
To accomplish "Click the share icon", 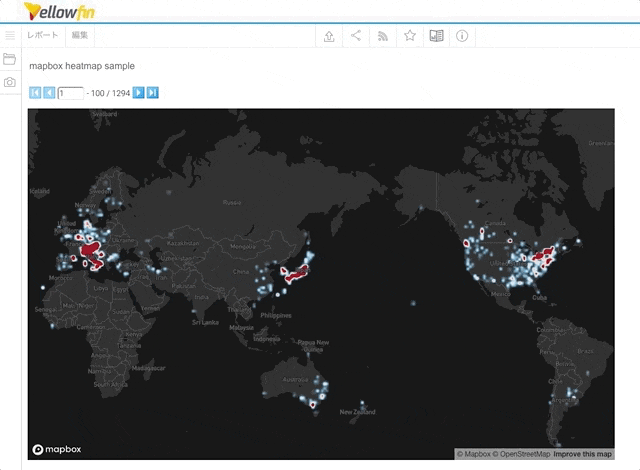I will click(356, 36).
